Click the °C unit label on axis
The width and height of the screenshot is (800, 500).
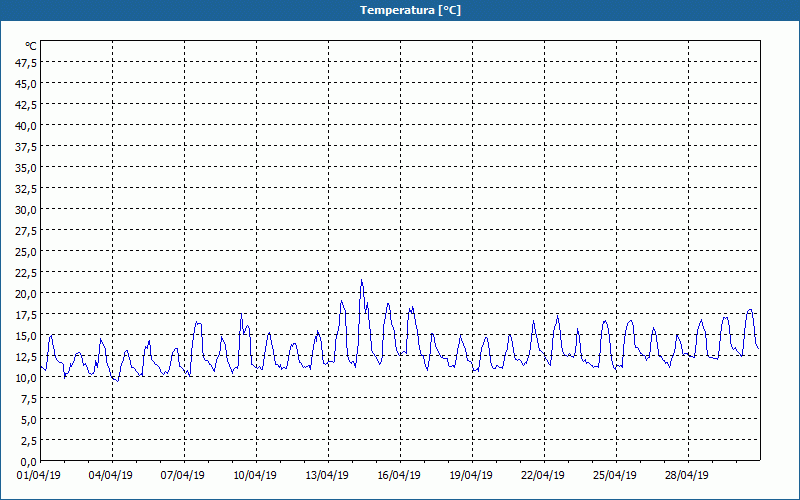point(31,46)
